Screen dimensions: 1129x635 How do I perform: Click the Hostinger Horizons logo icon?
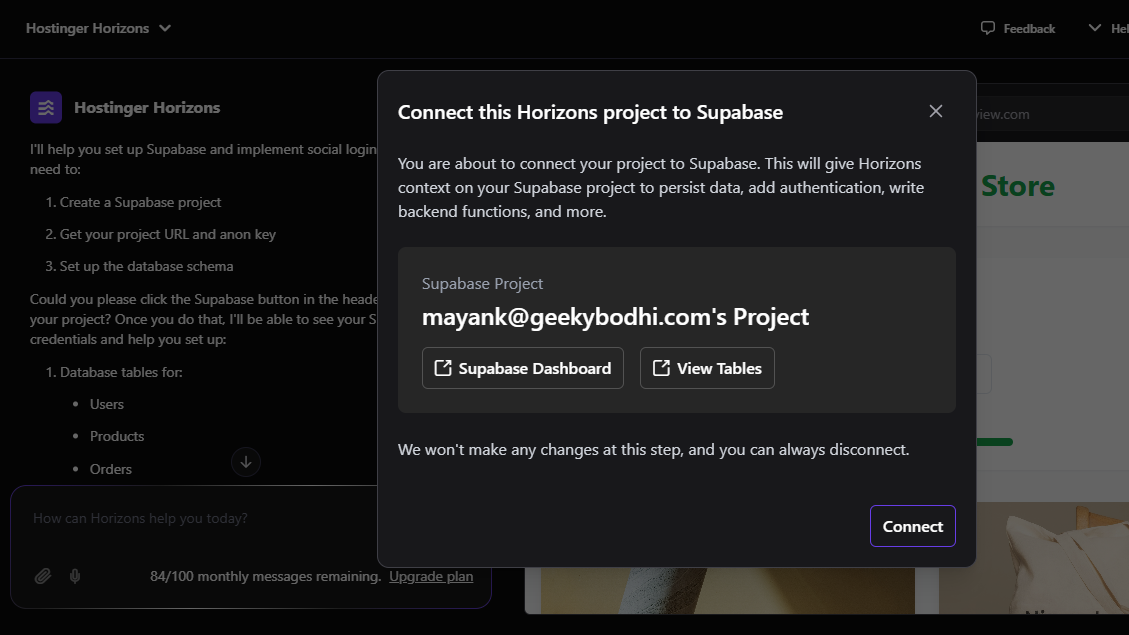(x=45, y=107)
